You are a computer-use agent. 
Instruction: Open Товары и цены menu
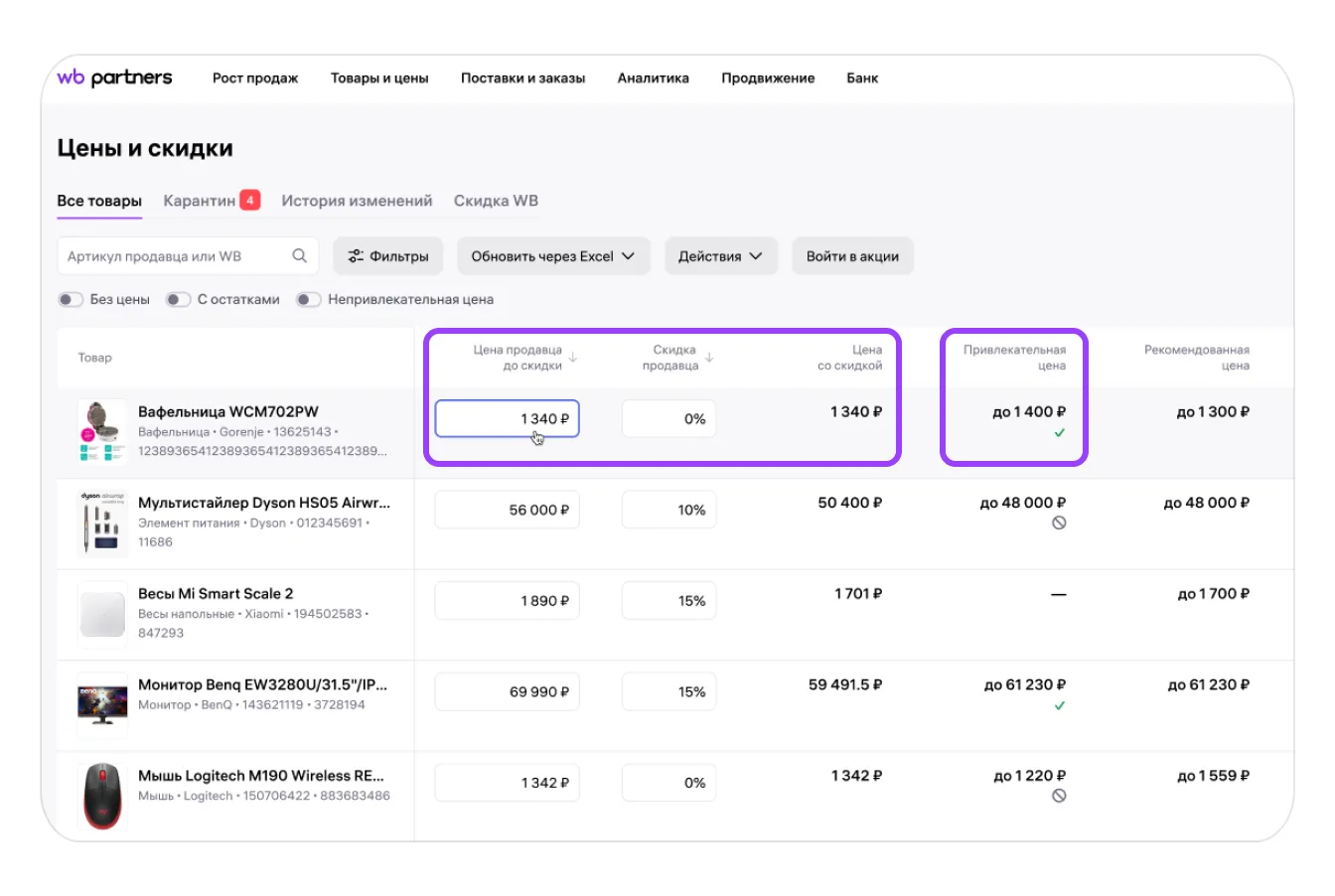[379, 78]
